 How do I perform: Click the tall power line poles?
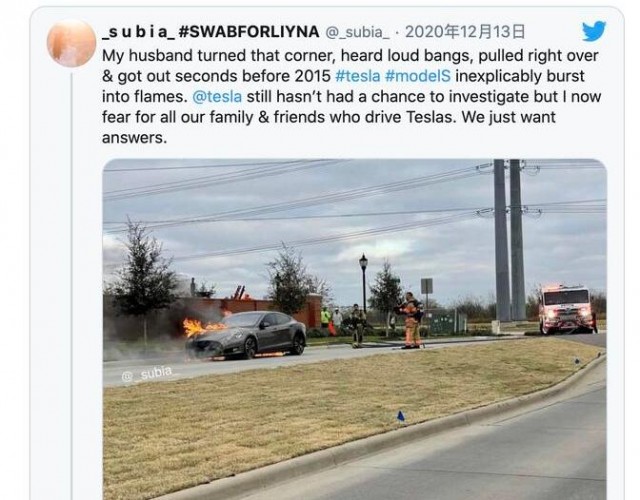(x=509, y=240)
